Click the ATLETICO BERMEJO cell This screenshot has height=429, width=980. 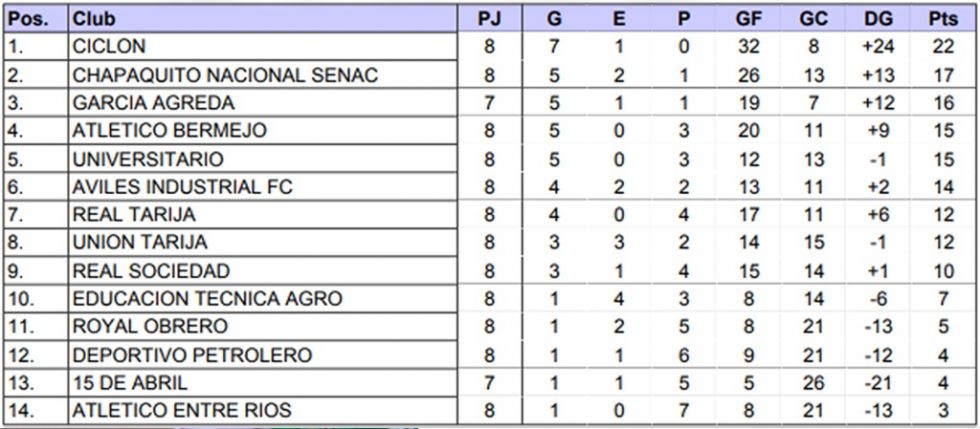(x=263, y=130)
